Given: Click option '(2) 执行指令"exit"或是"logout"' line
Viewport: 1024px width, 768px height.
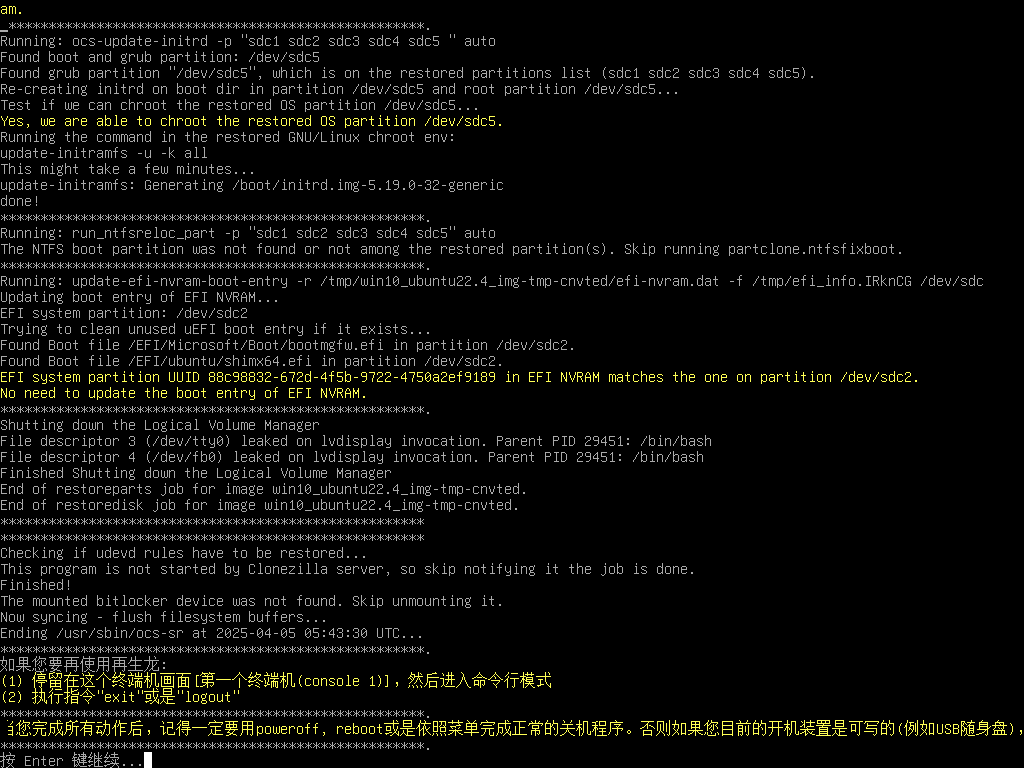Looking at the screenshot, I should tap(121, 697).
